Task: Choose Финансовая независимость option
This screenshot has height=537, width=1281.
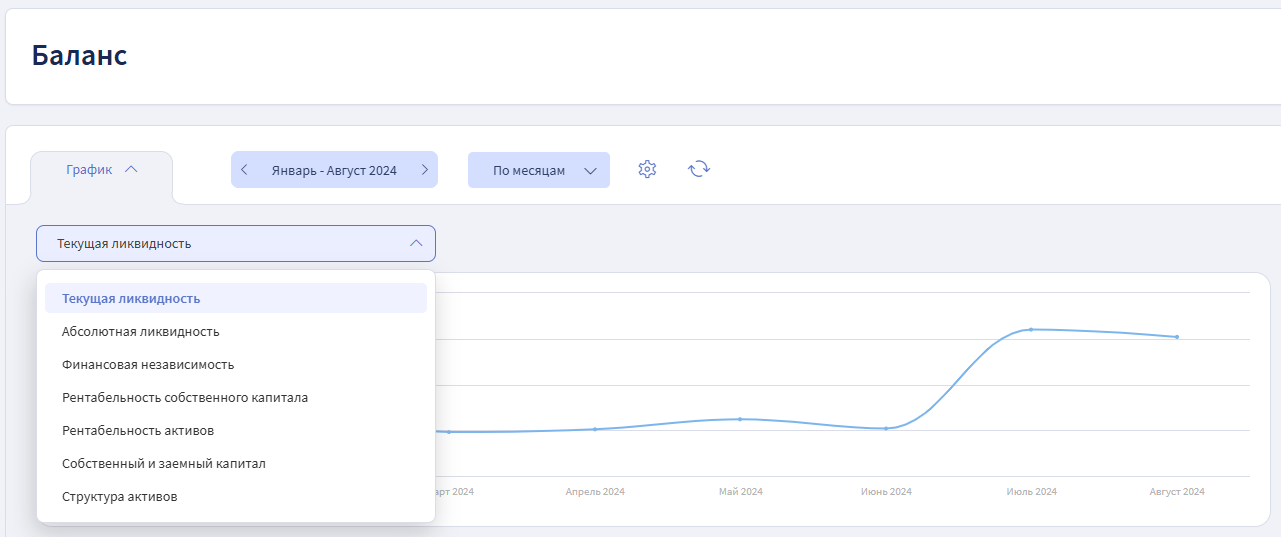Action: (x=148, y=365)
